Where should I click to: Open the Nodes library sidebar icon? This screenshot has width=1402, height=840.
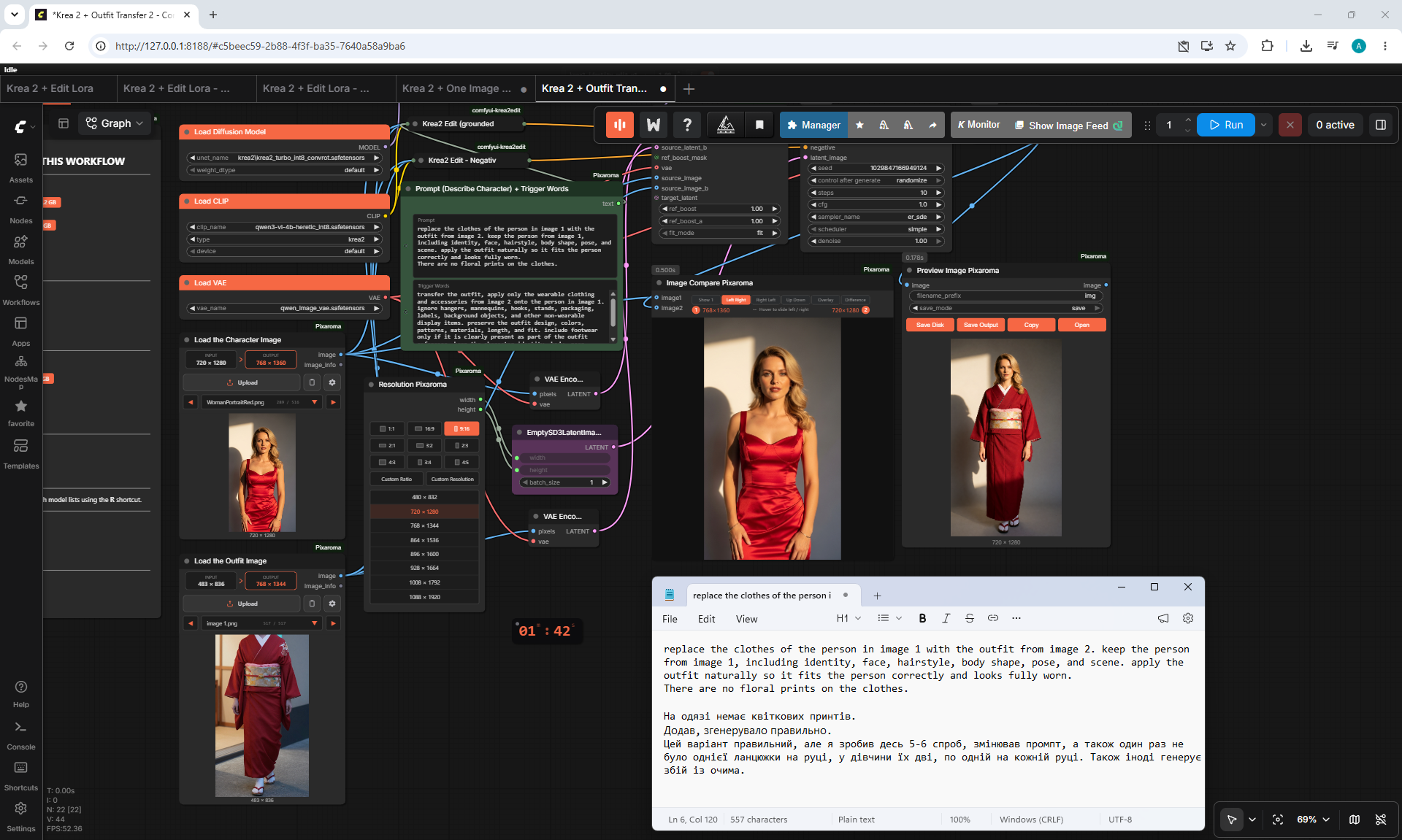[x=20, y=208]
